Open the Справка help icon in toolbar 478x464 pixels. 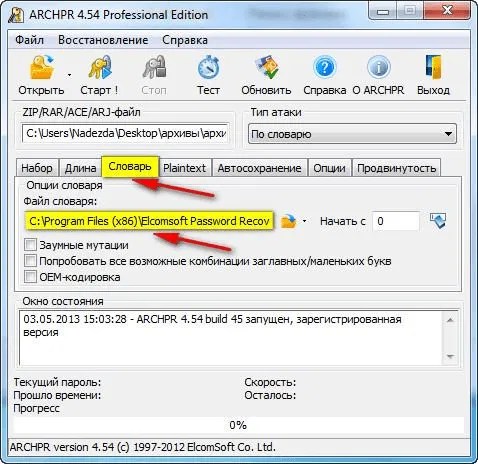tap(324, 68)
